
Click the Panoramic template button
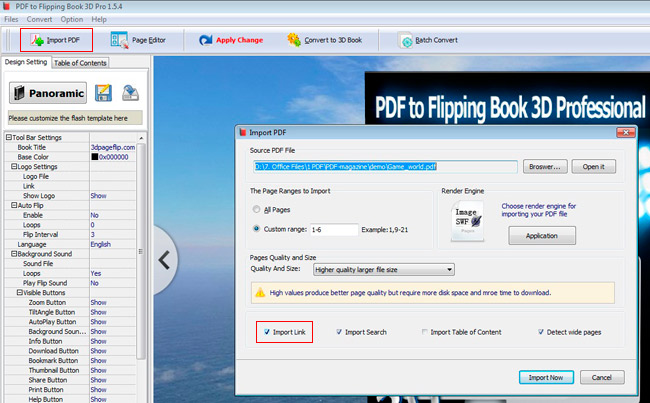[x=48, y=93]
